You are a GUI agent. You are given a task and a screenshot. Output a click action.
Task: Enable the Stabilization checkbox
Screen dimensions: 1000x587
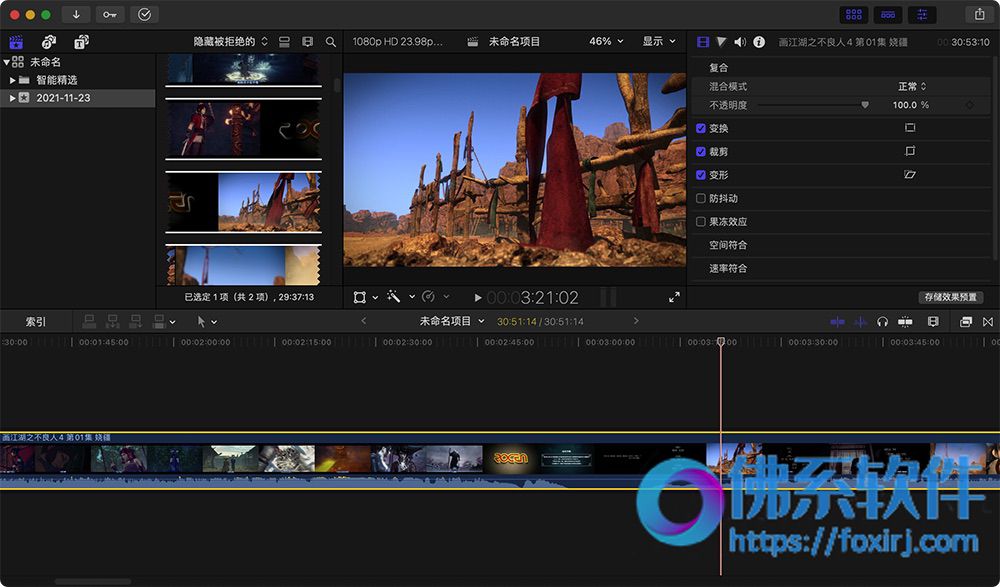(701, 198)
